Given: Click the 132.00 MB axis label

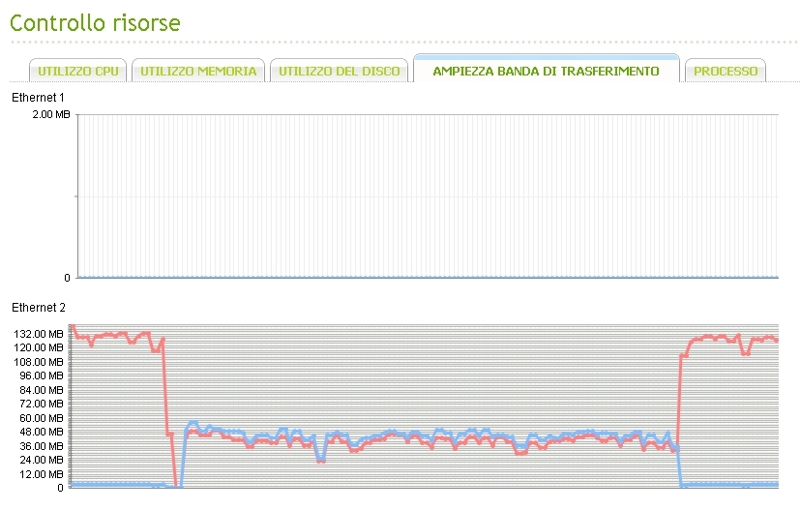Looking at the screenshot, I should 39,333.
